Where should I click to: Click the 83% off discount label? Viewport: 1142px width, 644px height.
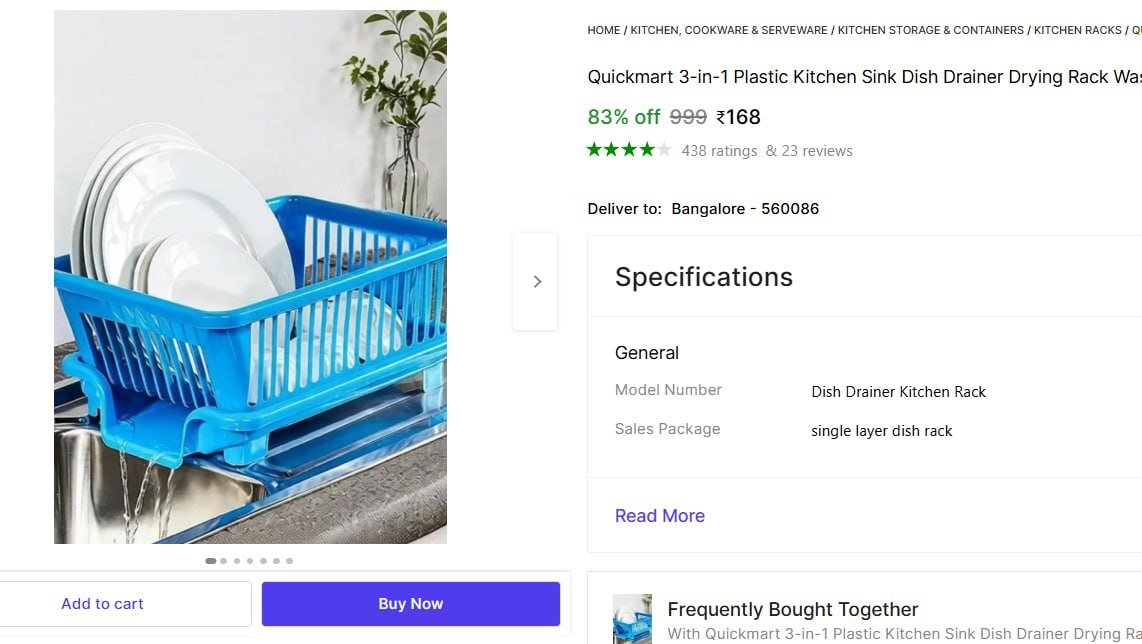[x=624, y=117]
